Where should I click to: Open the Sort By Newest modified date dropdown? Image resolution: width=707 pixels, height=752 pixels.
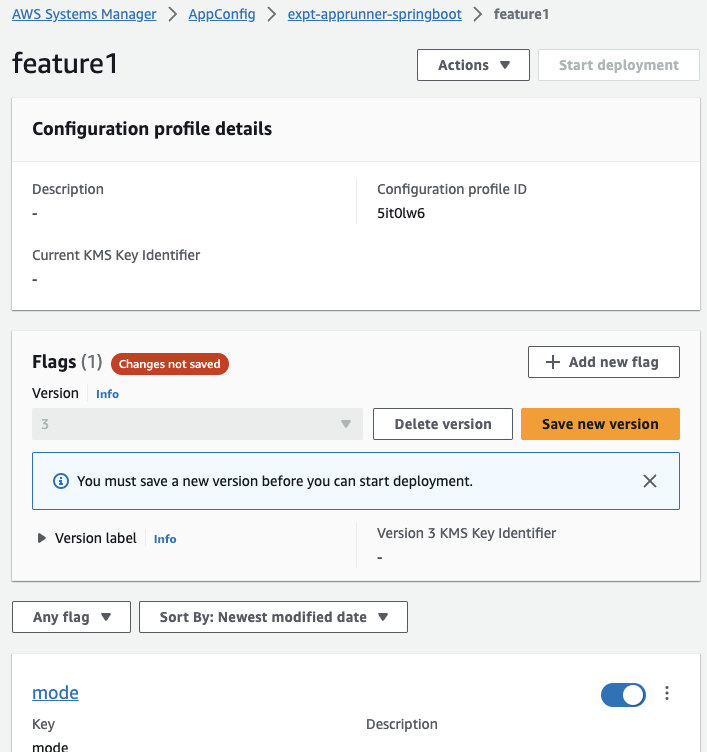point(273,617)
